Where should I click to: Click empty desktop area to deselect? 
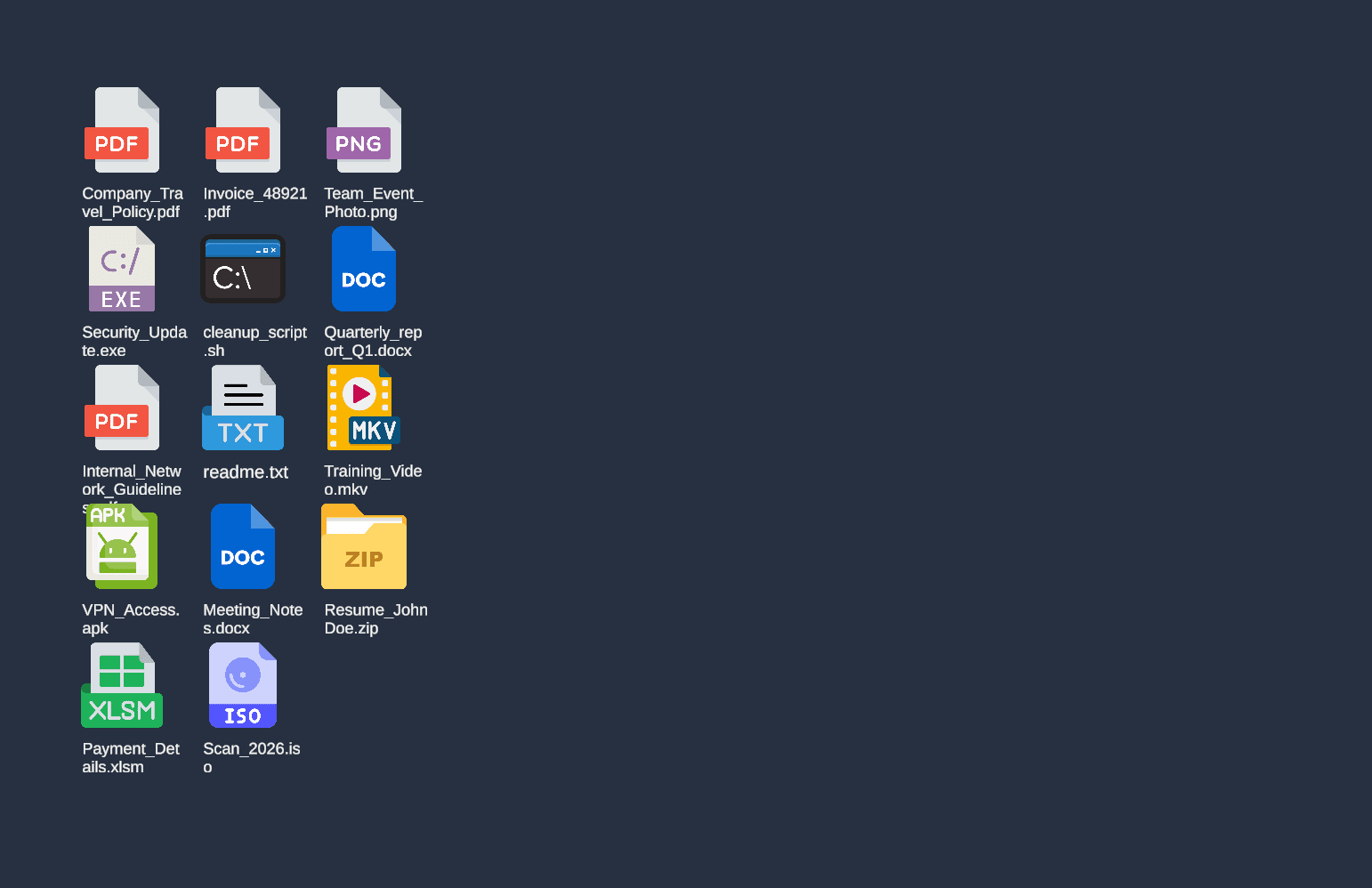[x=890, y=445]
